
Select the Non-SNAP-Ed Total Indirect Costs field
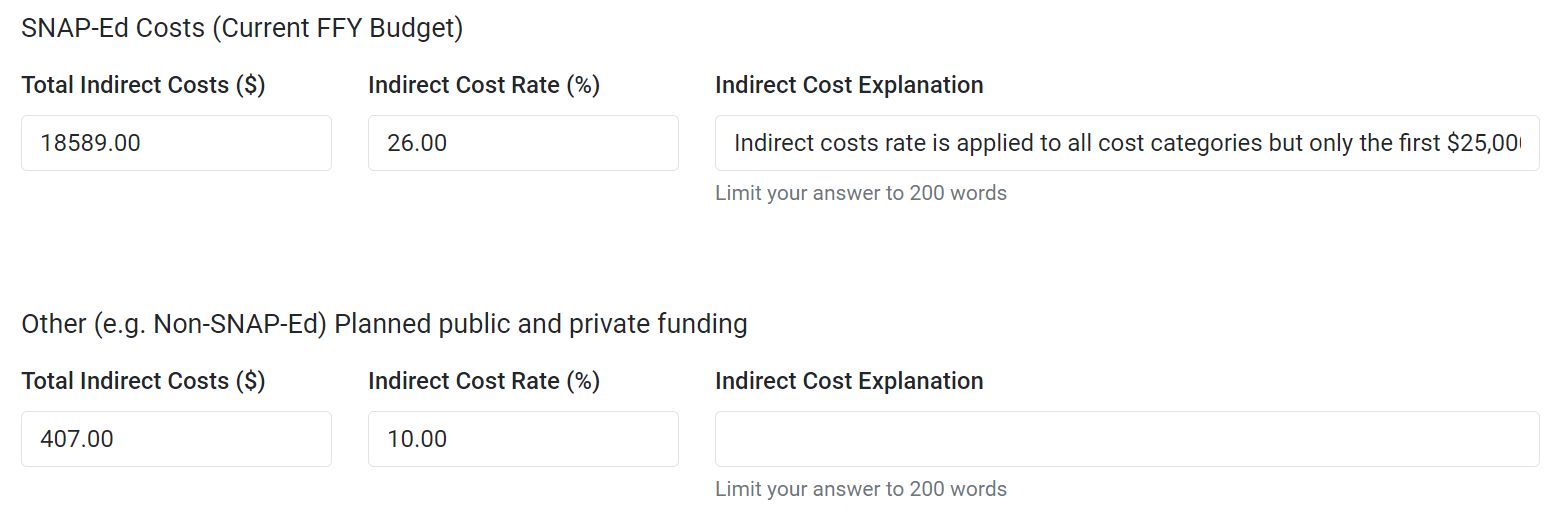176,439
